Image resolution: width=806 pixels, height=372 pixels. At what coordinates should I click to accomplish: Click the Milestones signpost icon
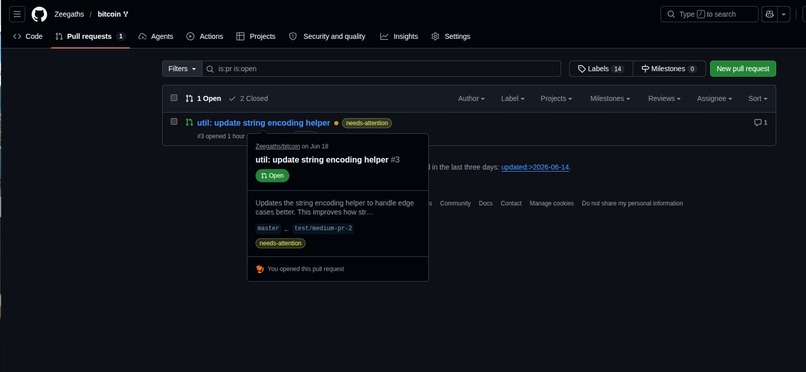click(645, 69)
